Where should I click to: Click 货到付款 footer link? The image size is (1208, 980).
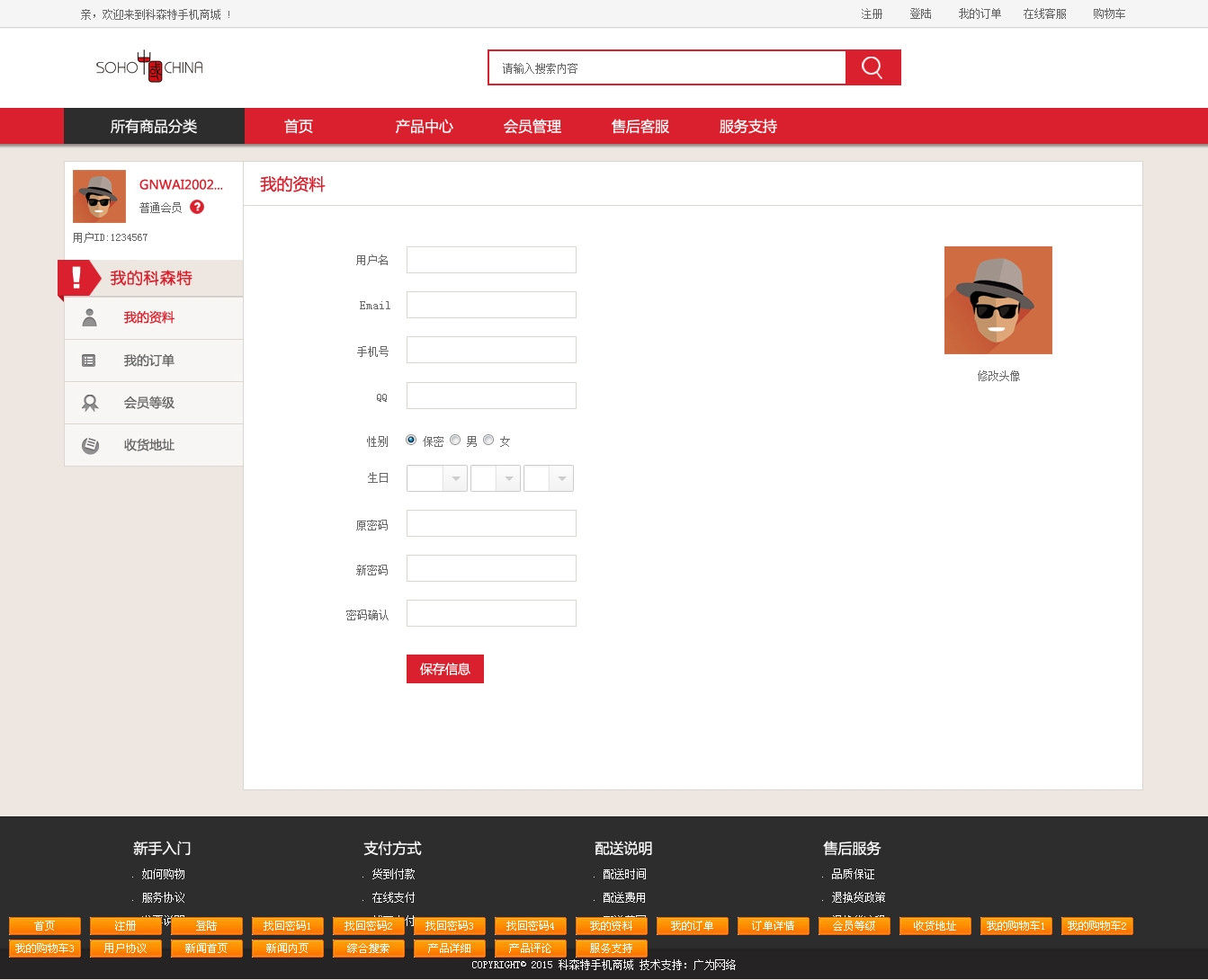tap(393, 874)
